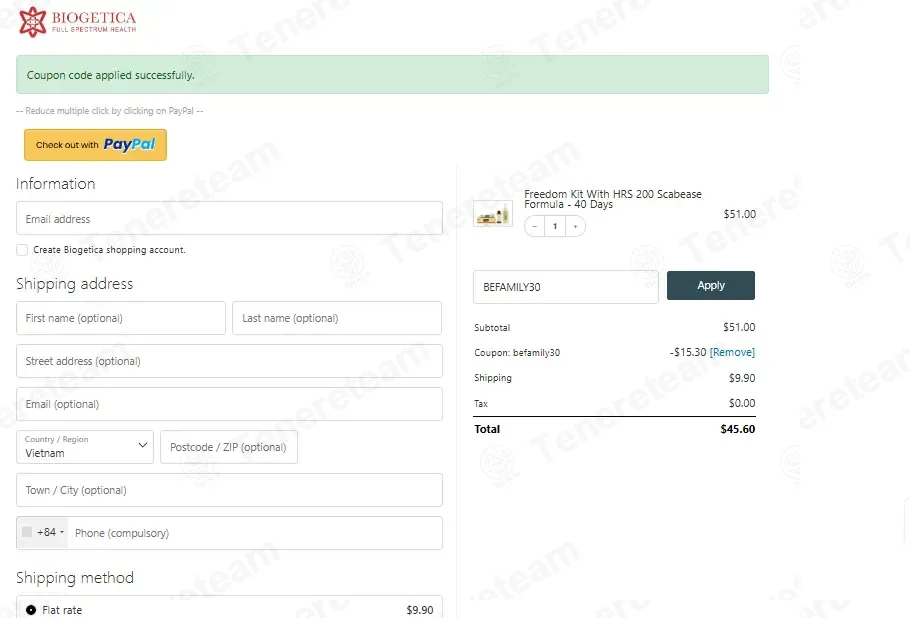Increase product quantity with plus button

coord(575,226)
